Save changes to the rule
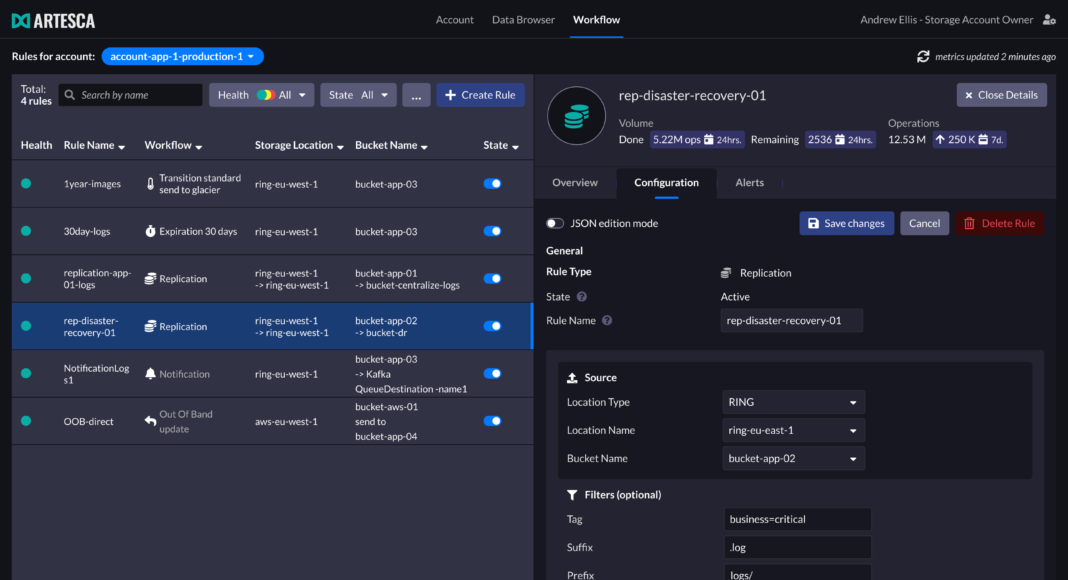The image size is (1068, 580). click(x=847, y=223)
